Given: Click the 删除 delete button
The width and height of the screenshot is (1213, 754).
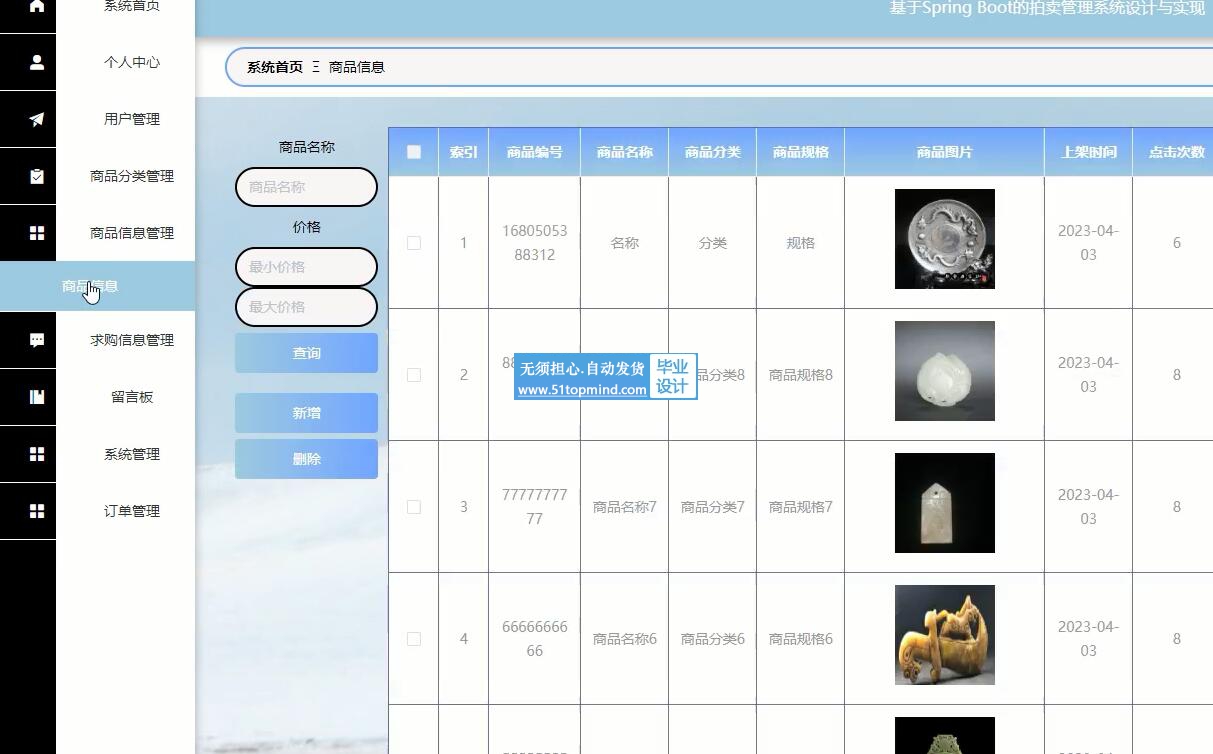Looking at the screenshot, I should (x=306, y=459).
